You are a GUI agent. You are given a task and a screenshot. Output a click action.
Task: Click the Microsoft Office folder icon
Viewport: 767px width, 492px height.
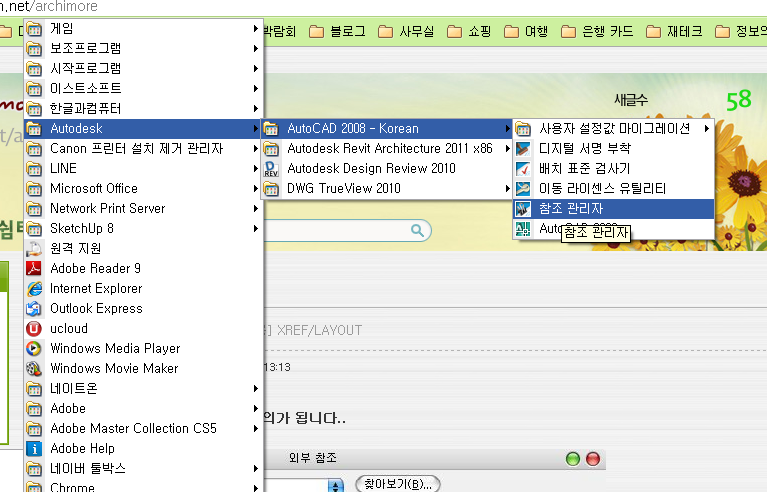tap(34, 189)
